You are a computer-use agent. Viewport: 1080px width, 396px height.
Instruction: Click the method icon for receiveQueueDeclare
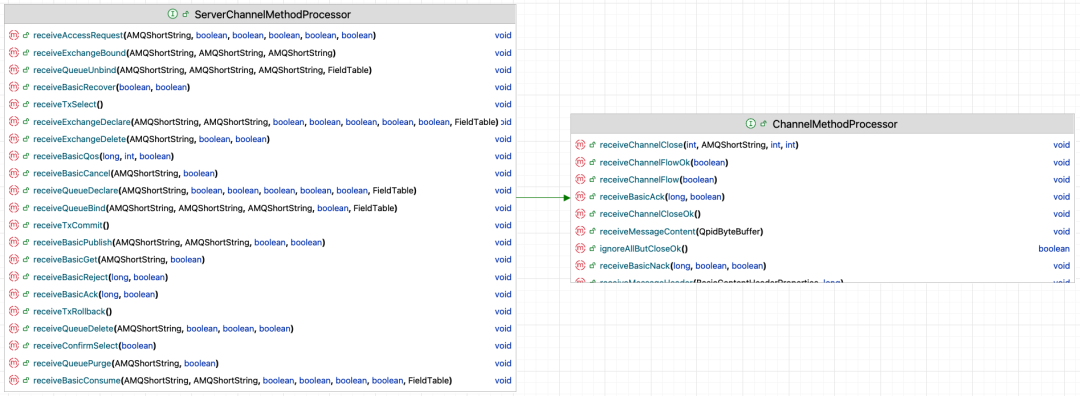point(14,190)
